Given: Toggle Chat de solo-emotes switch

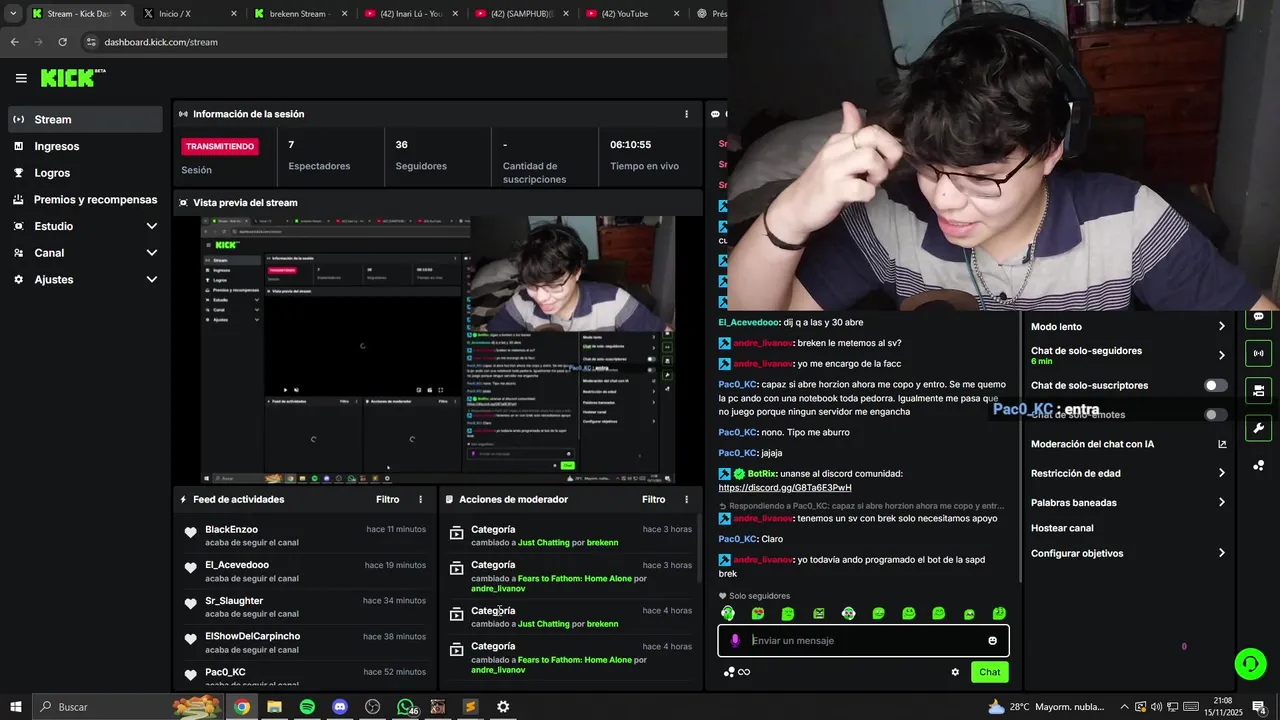Looking at the screenshot, I should (x=1215, y=415).
